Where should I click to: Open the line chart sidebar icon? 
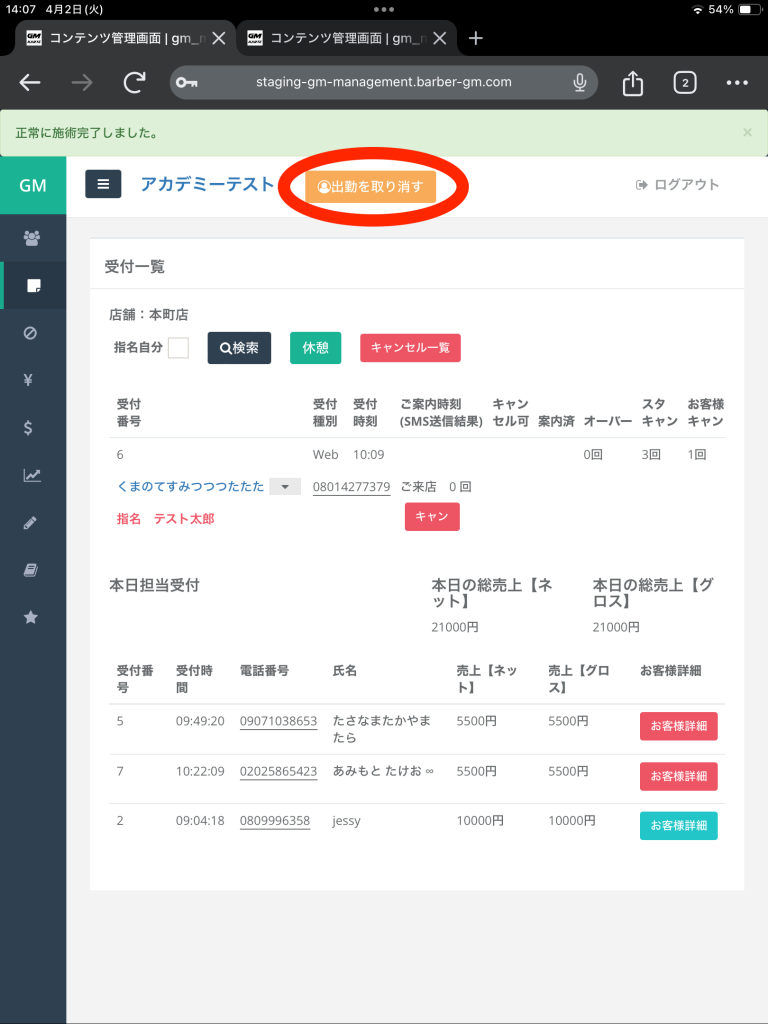32,476
